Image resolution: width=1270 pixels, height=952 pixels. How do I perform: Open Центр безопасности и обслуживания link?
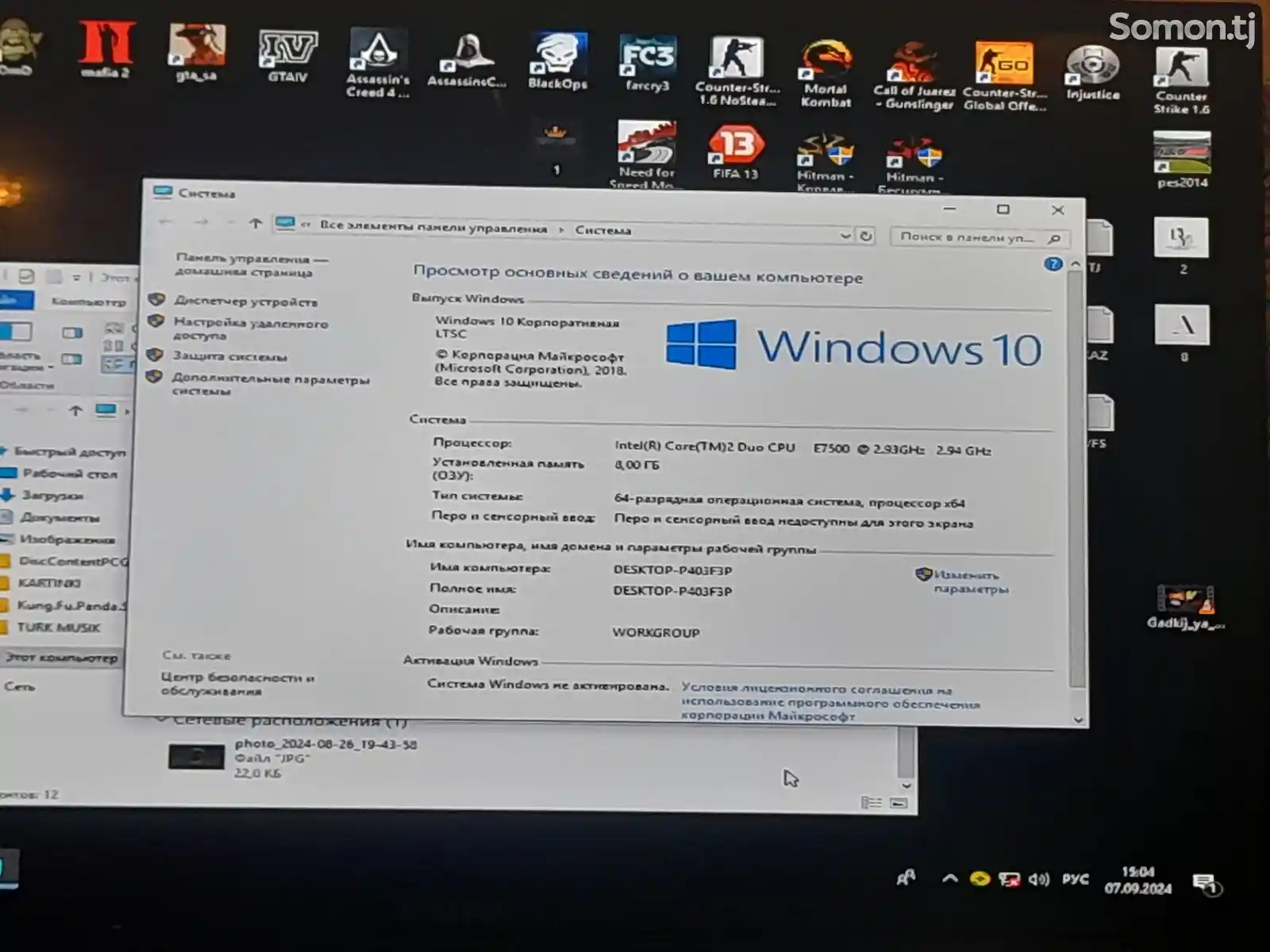pos(237,684)
